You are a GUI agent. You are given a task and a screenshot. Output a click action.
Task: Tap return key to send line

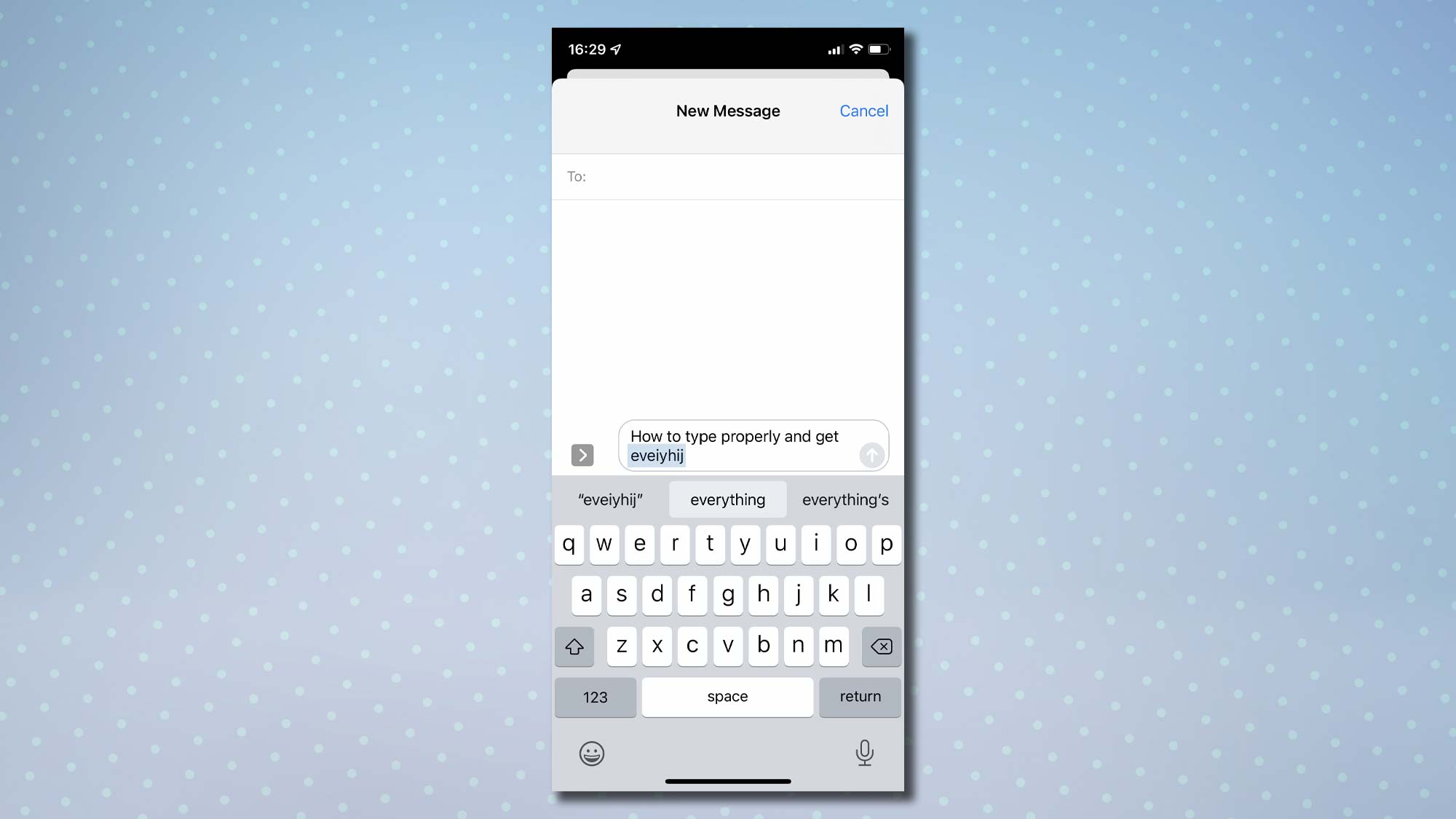tap(860, 696)
